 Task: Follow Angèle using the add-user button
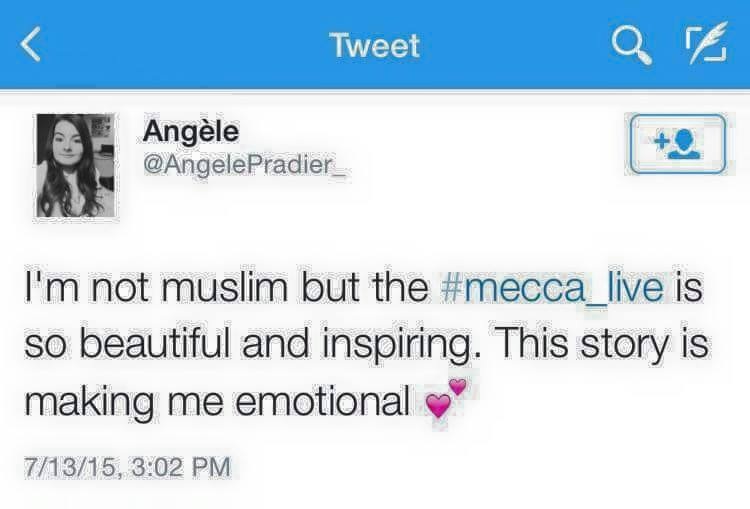(x=678, y=144)
